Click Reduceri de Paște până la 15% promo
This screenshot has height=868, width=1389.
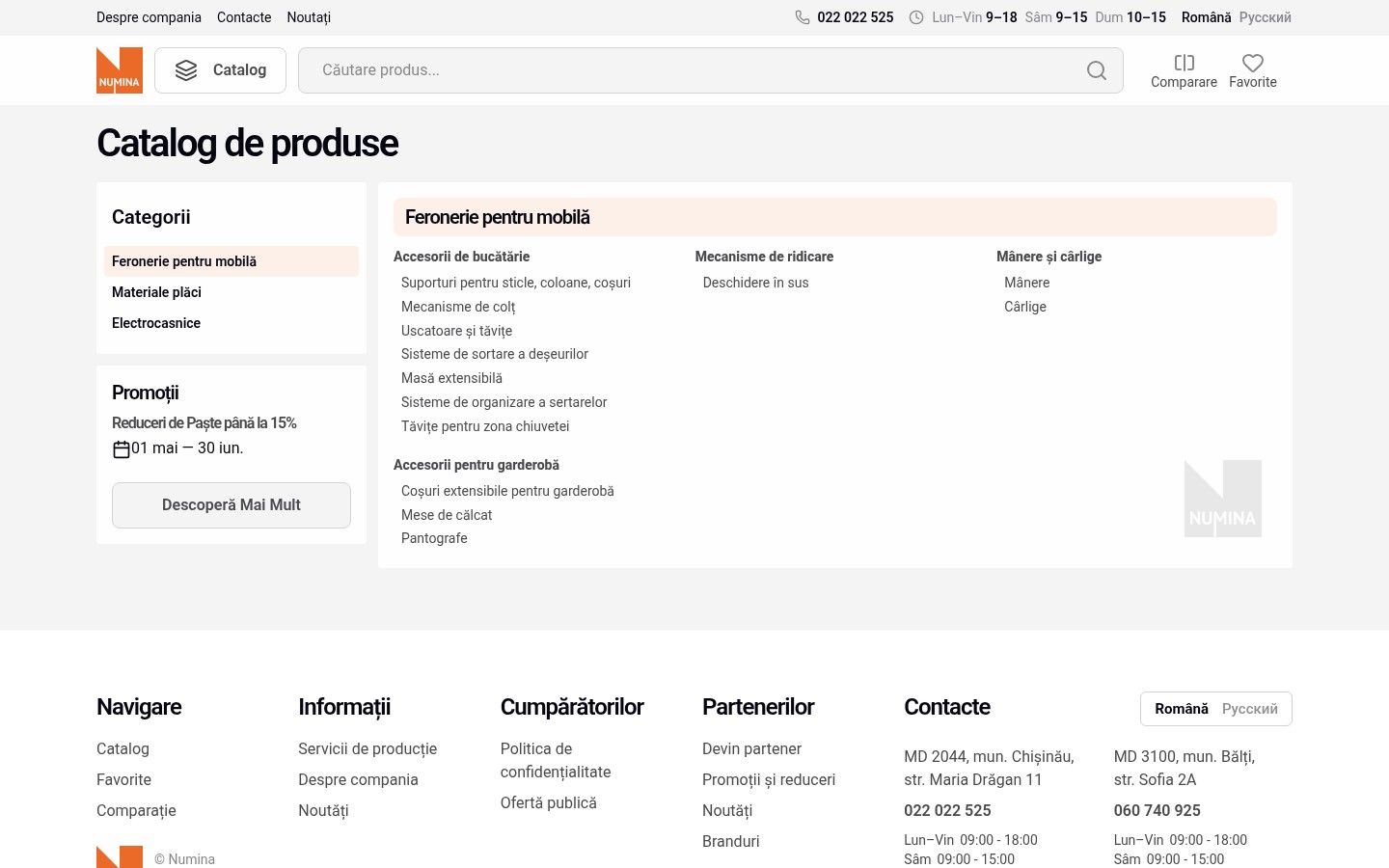(x=204, y=423)
